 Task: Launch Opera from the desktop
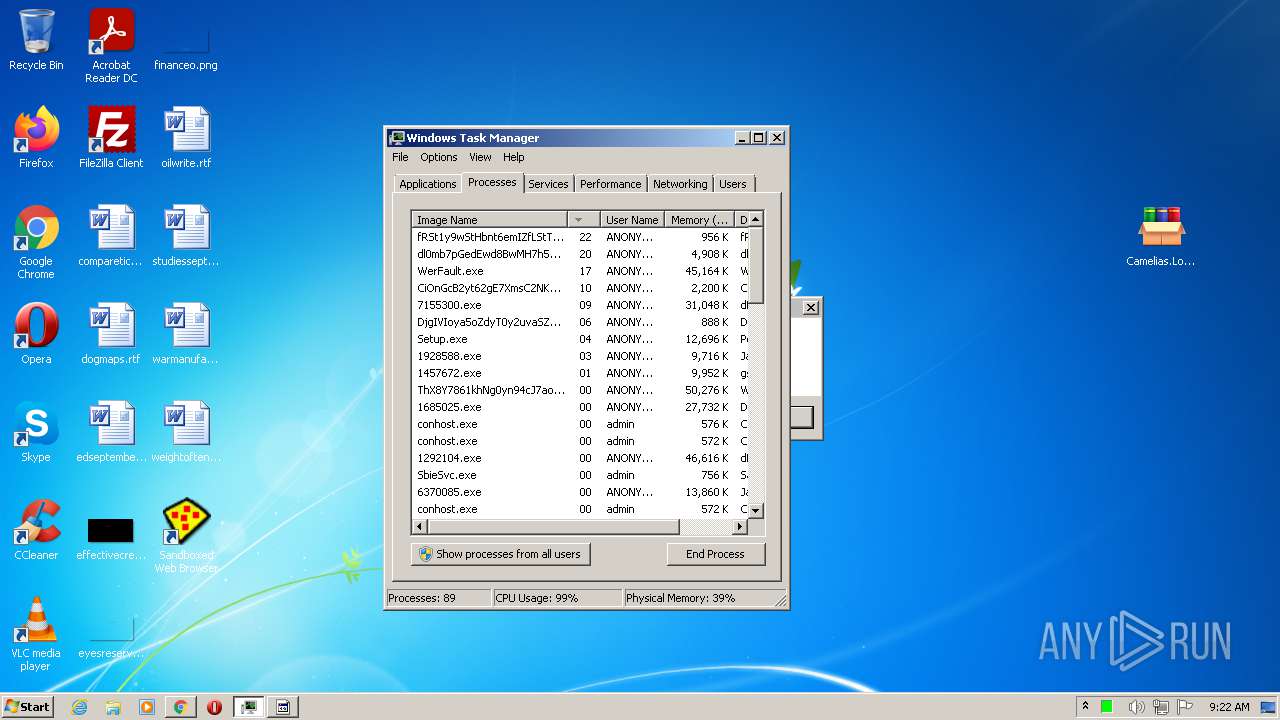[36, 334]
